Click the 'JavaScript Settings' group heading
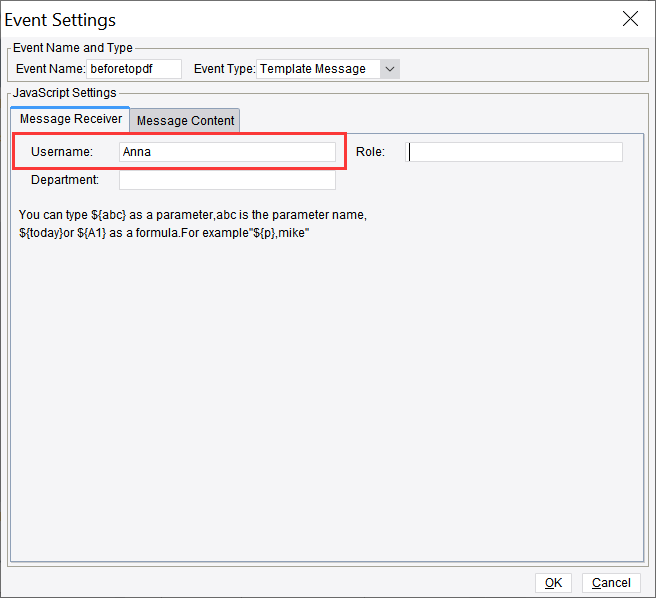The image size is (656, 598). 64,92
